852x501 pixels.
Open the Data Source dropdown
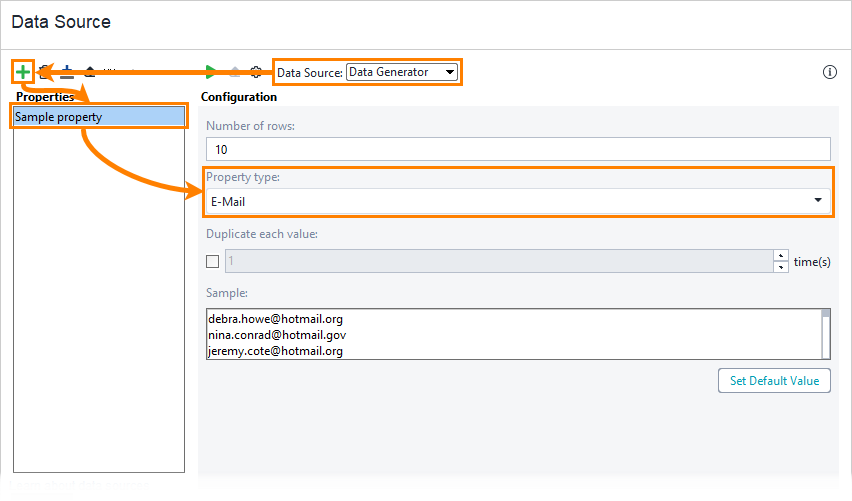(402, 72)
